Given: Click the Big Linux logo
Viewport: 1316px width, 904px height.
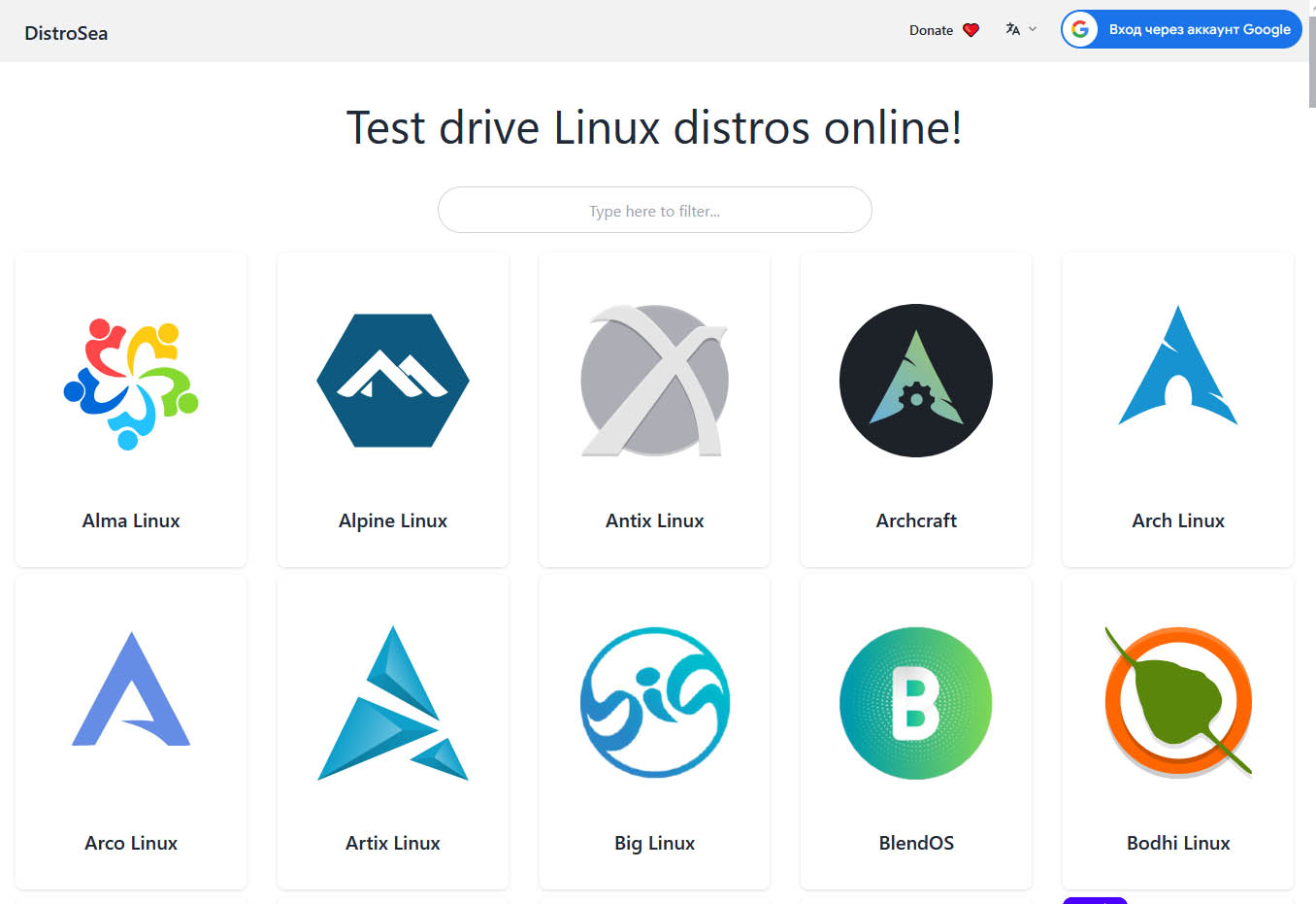Looking at the screenshot, I should [654, 703].
